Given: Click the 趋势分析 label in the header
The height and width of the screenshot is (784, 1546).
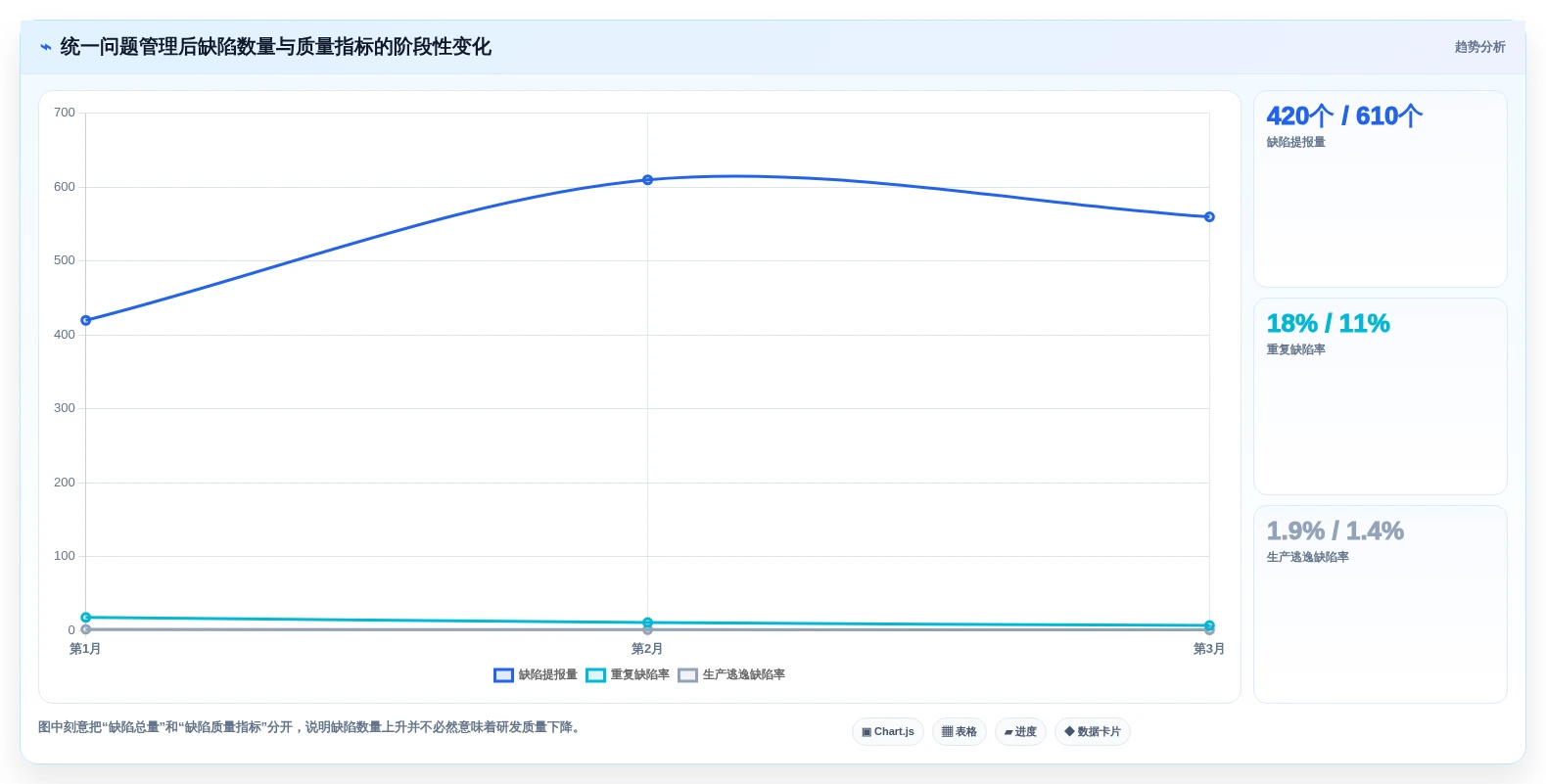Looking at the screenshot, I should 1479,47.
